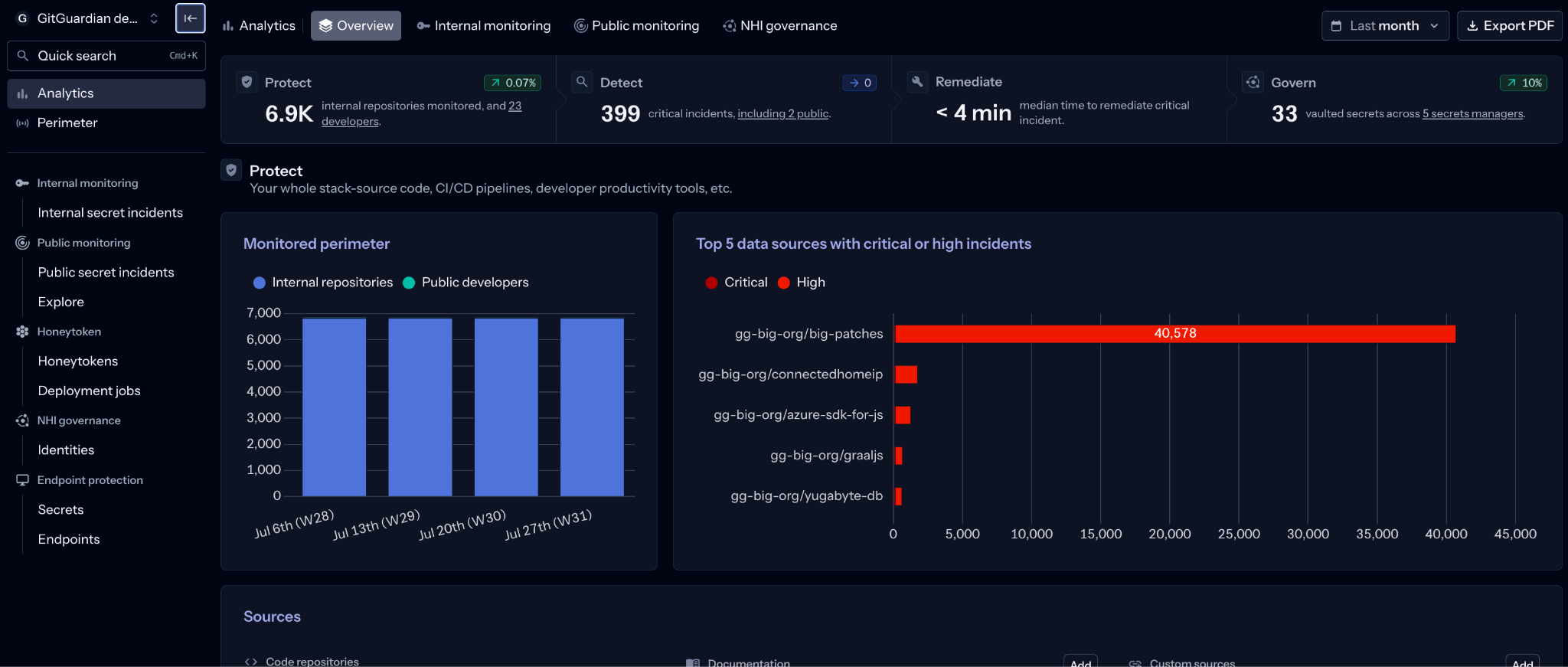Viewport: 1568px width, 667px height.
Task: Open Internal secret incidents
Action: [x=110, y=213]
